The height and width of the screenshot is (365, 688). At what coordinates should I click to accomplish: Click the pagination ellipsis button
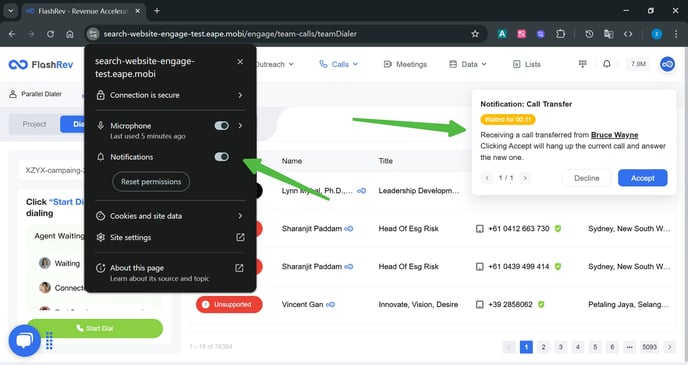pos(629,347)
